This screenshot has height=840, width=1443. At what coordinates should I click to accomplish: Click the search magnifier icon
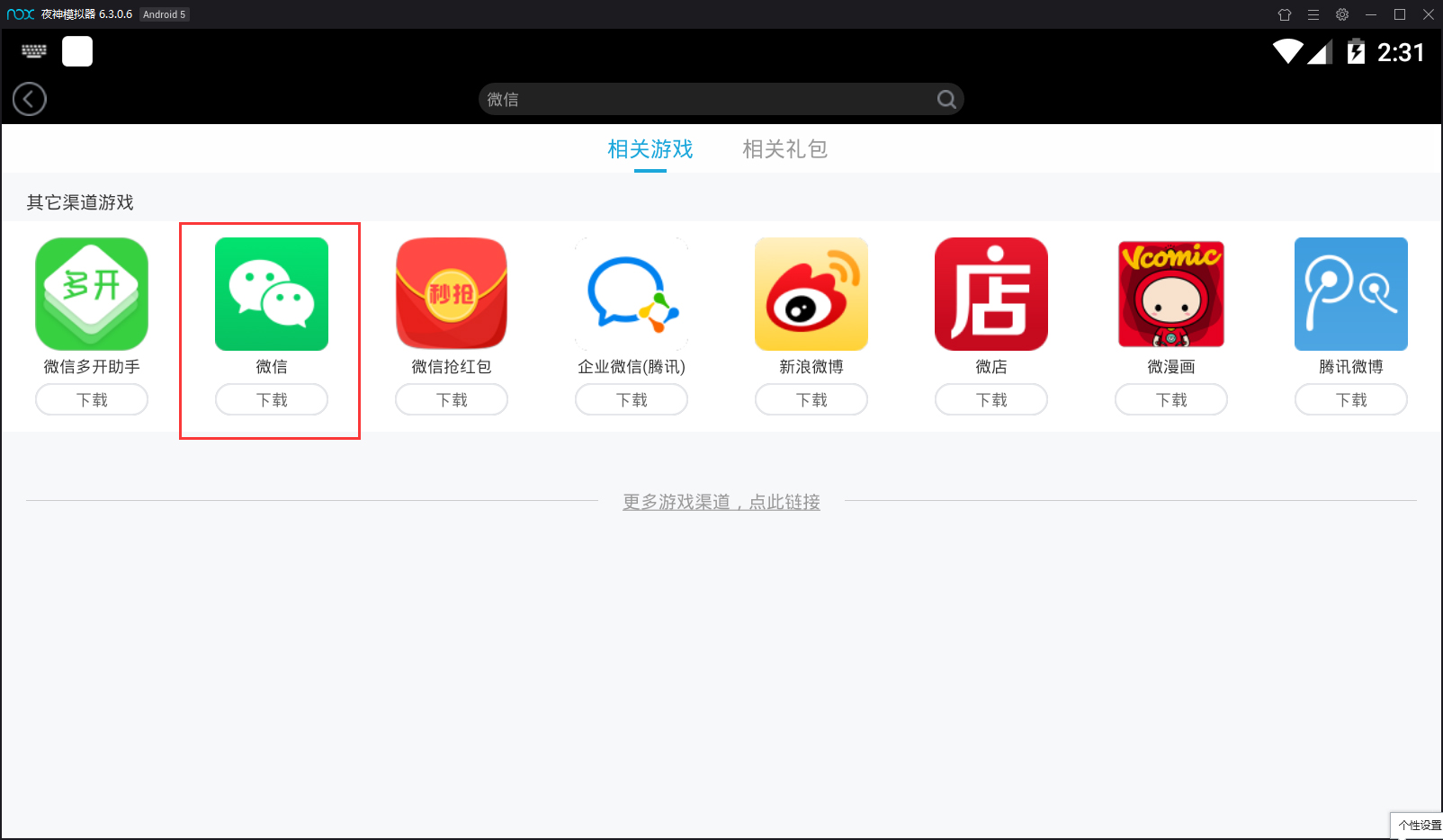point(946,99)
